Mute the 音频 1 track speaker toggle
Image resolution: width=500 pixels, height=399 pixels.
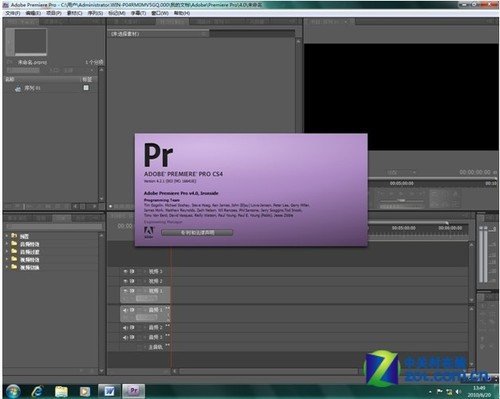pos(125,310)
